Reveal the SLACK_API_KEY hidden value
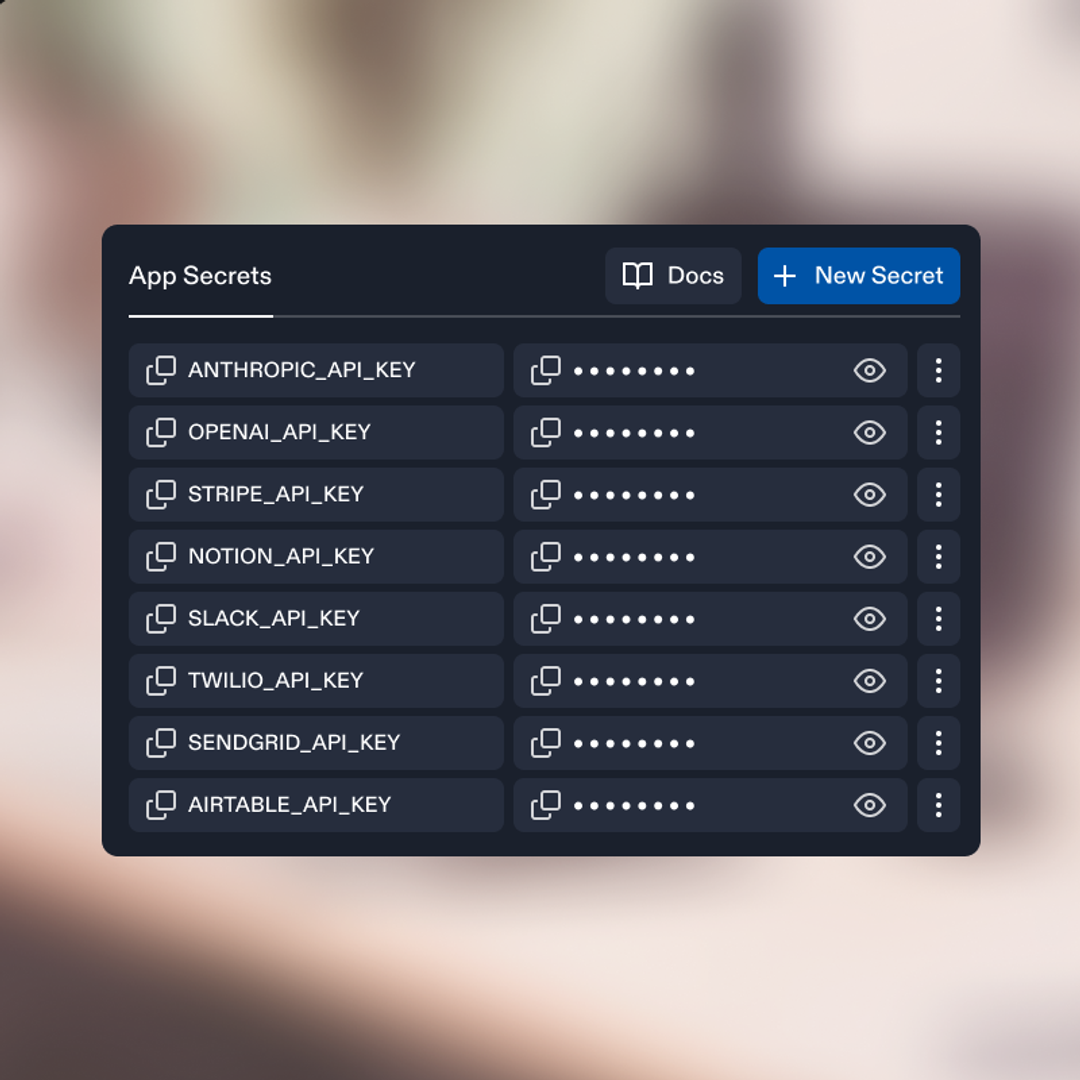Screen dimensions: 1080x1080 [869, 618]
